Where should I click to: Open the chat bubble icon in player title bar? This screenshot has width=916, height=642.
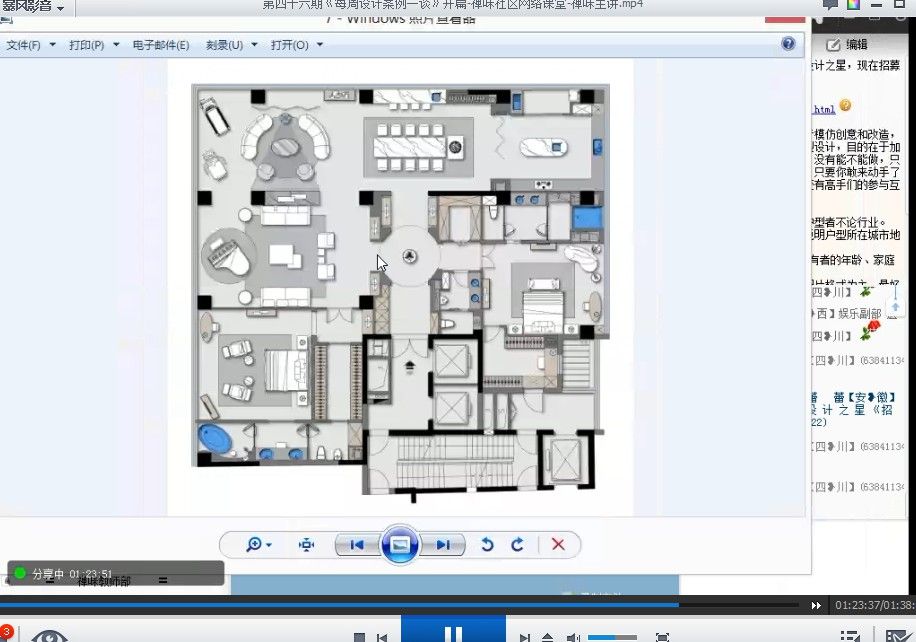point(830,5)
